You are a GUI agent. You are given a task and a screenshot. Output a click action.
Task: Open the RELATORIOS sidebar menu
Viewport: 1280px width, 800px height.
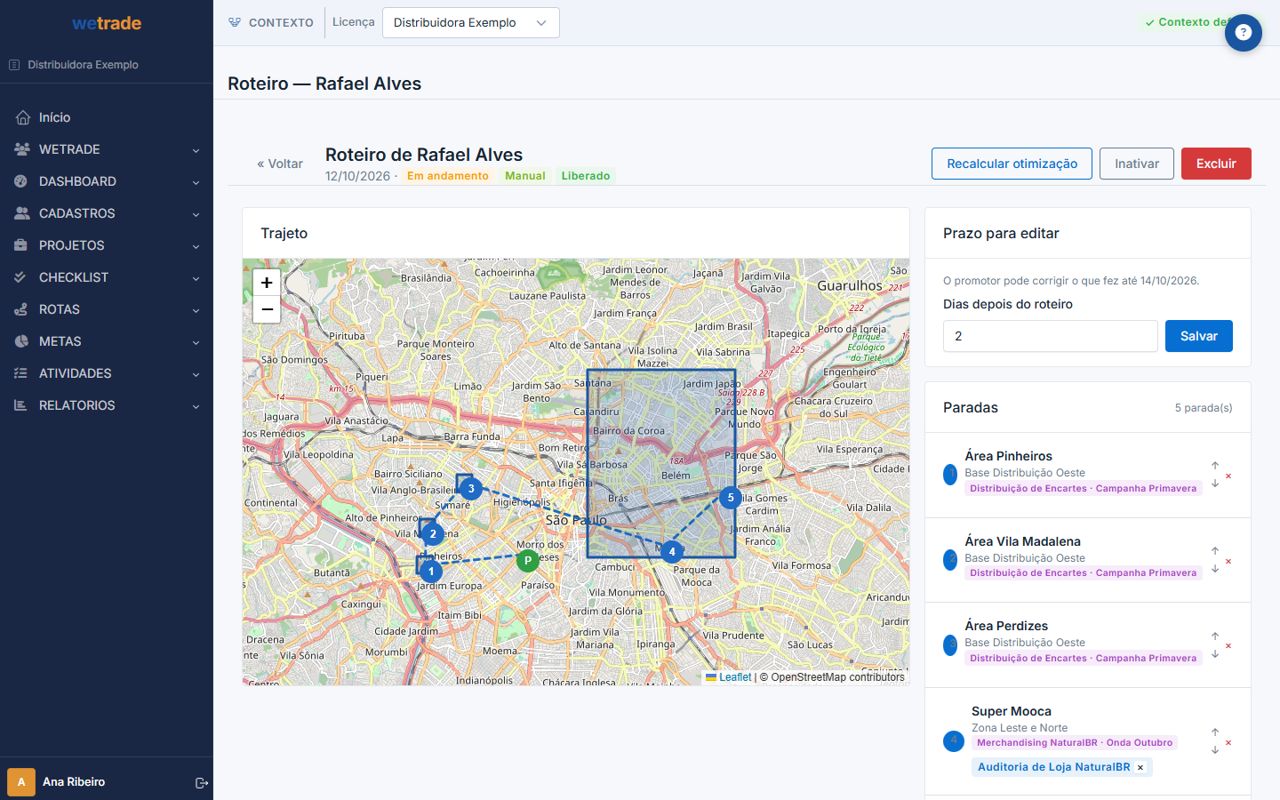pyautogui.click(x=107, y=405)
